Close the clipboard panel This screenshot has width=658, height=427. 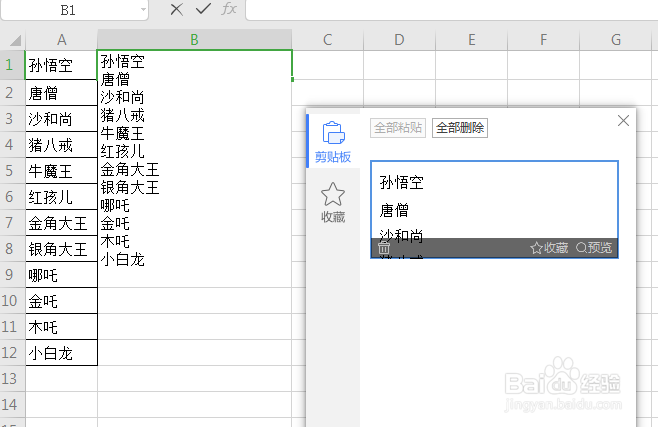pos(624,121)
